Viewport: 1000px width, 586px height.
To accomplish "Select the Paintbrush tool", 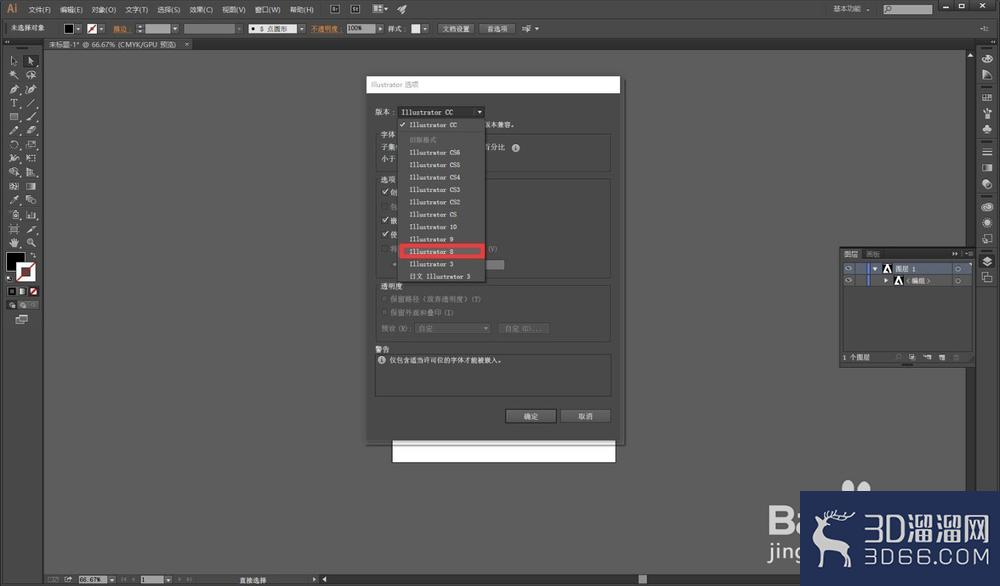I will [x=31, y=117].
